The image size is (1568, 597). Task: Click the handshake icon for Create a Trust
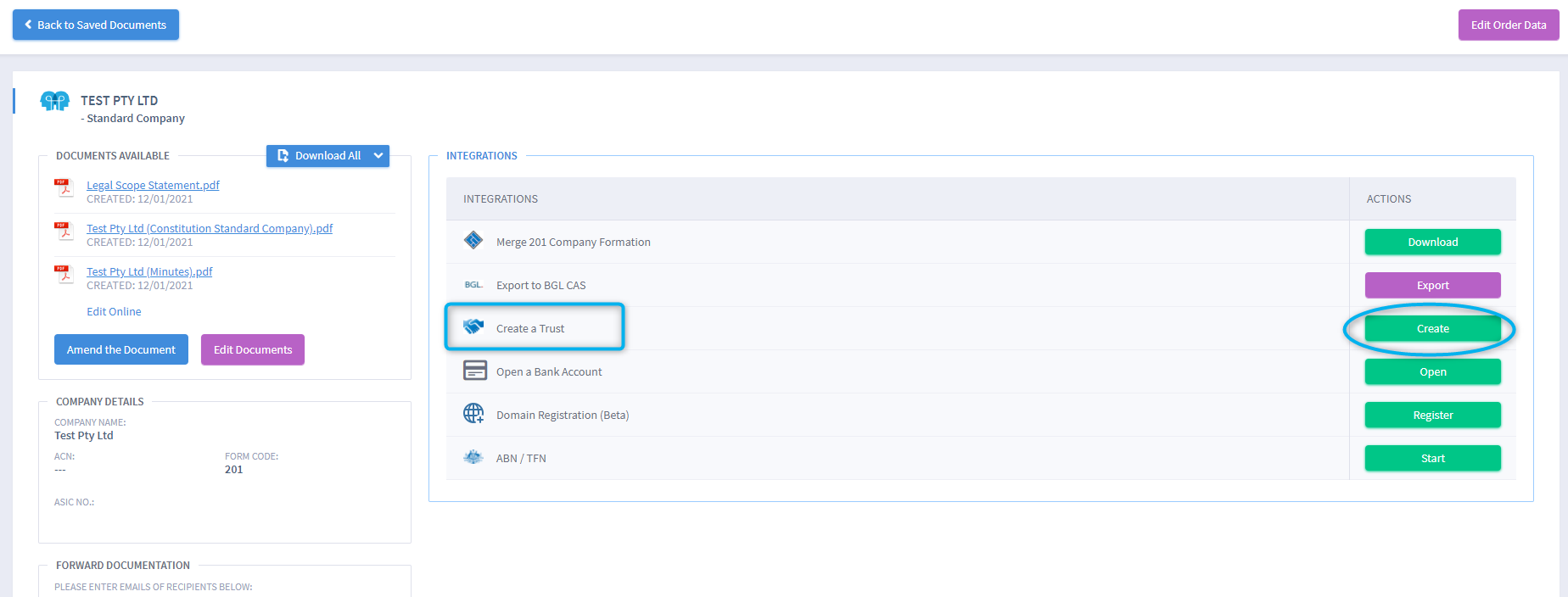click(x=473, y=327)
